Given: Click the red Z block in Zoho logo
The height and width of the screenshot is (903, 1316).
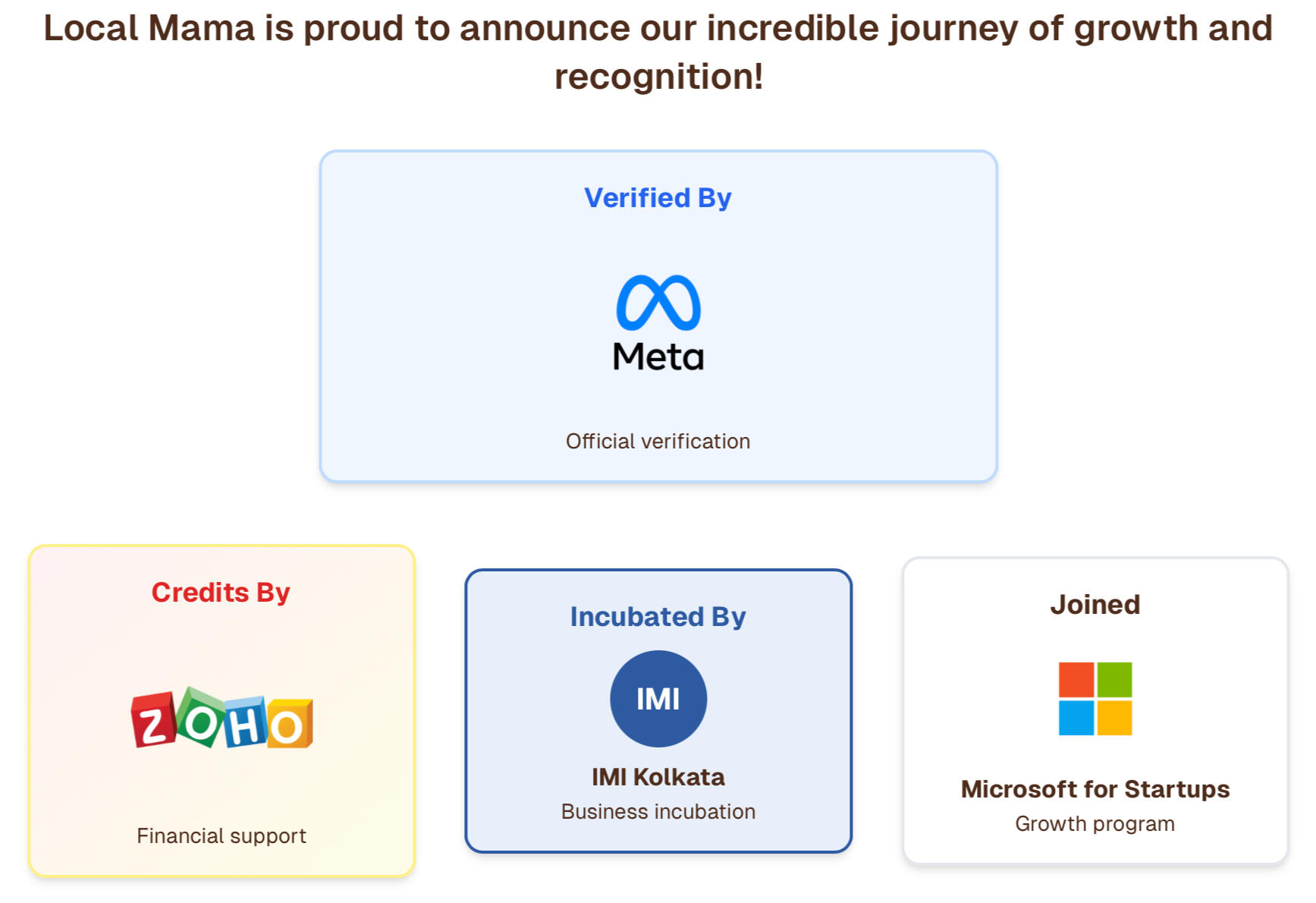Looking at the screenshot, I should tap(154, 721).
